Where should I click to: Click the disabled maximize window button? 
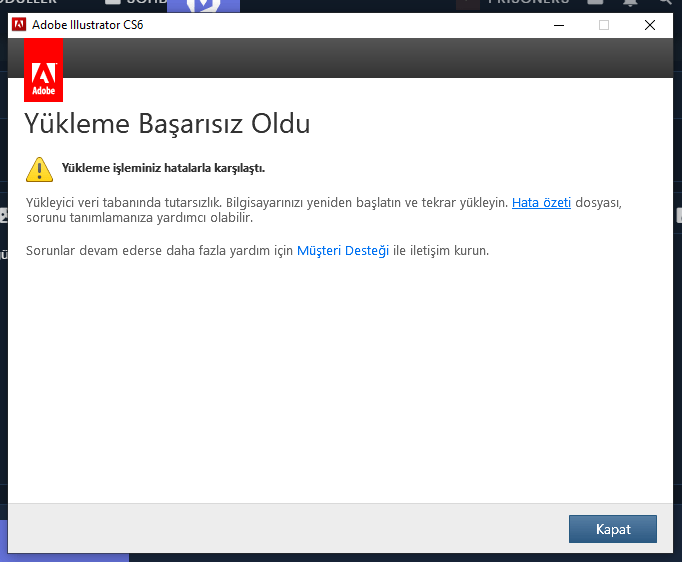[x=604, y=25]
